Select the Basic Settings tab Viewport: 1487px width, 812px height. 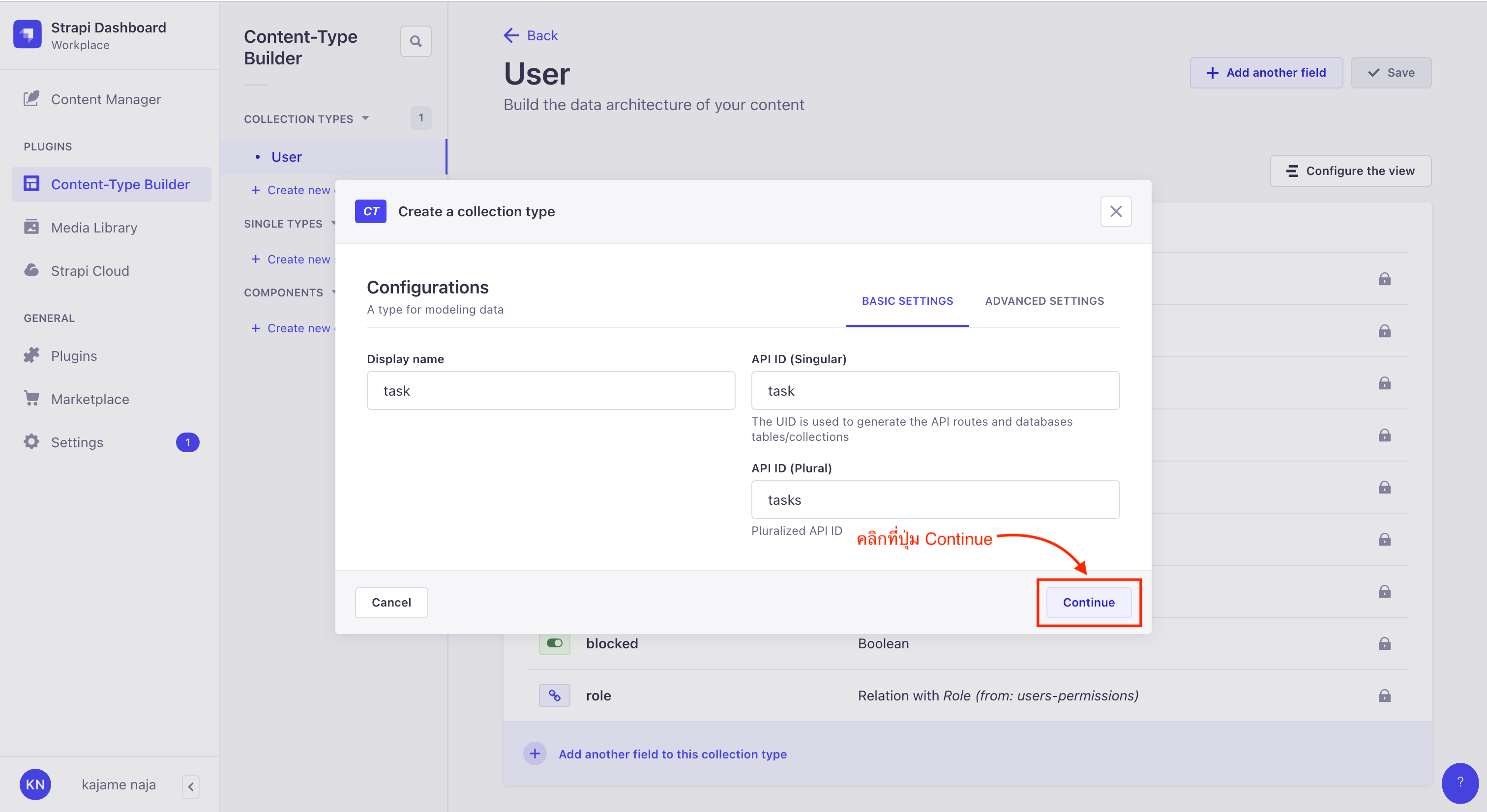click(x=907, y=300)
